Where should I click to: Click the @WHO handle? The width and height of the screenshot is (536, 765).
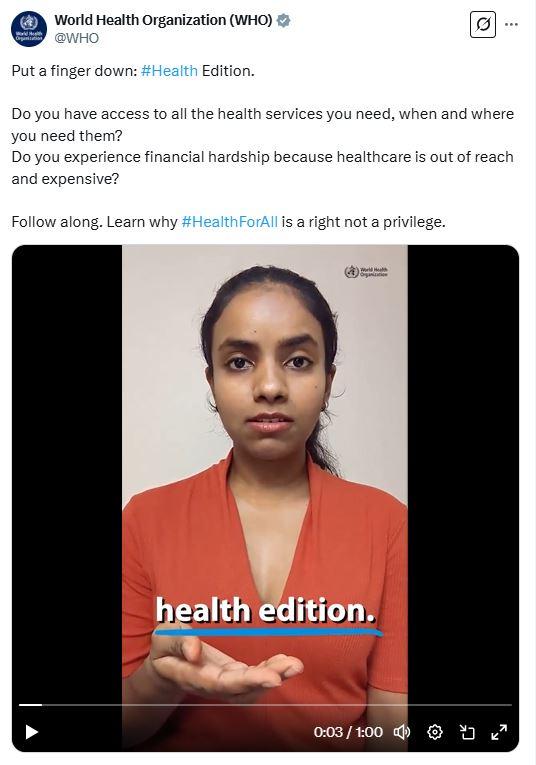[x=77, y=38]
